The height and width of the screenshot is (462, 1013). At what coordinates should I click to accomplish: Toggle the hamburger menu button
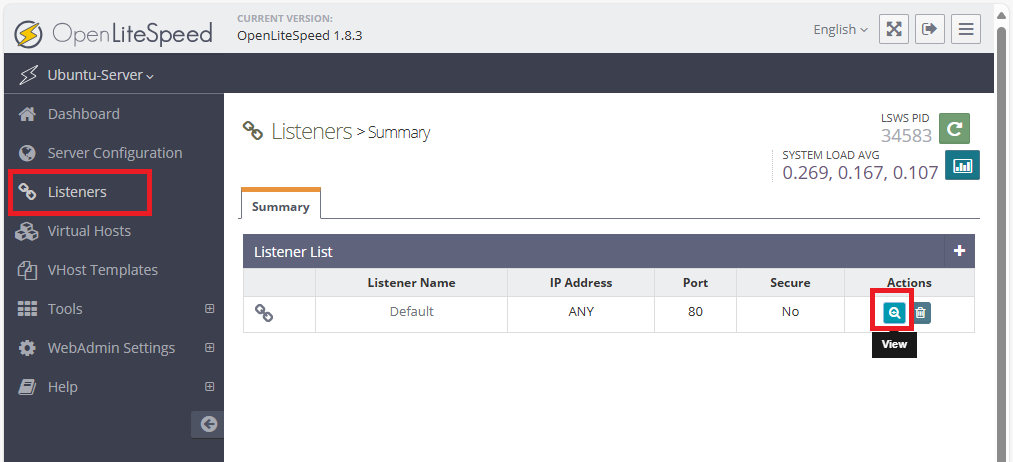pos(966,30)
